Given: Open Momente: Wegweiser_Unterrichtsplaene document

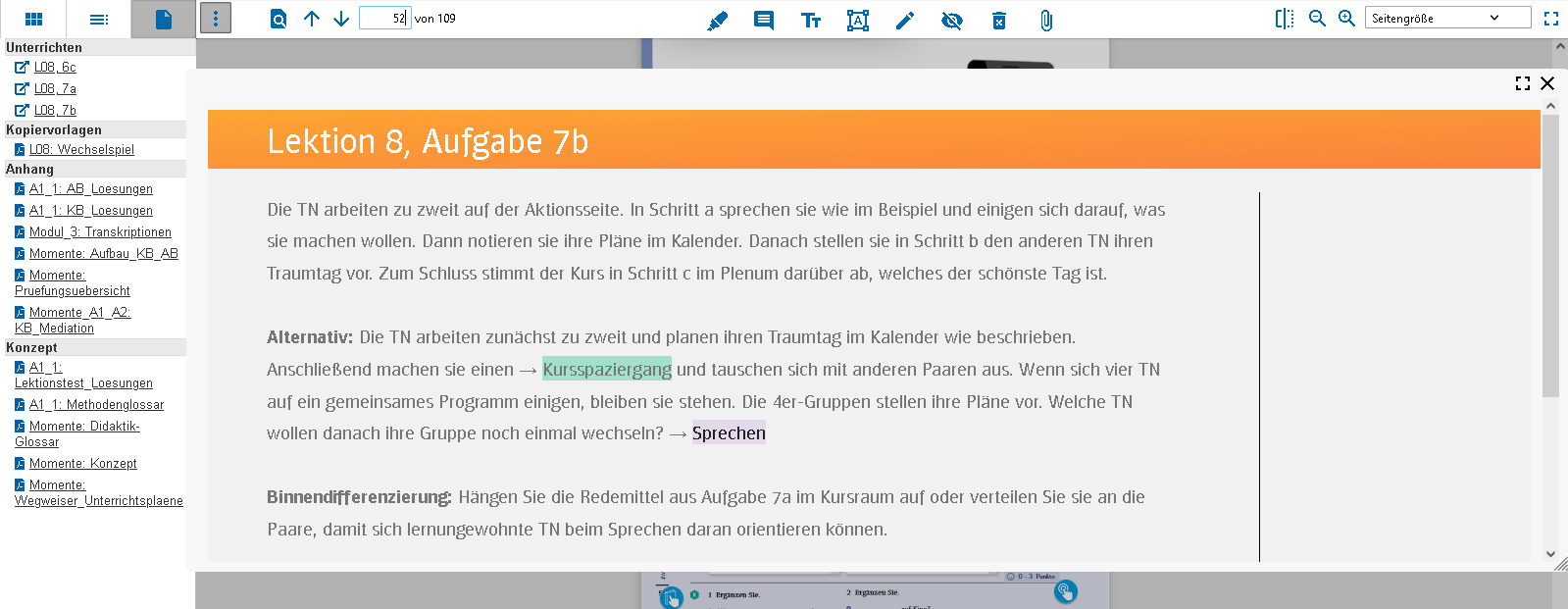Looking at the screenshot, I should 99,492.
